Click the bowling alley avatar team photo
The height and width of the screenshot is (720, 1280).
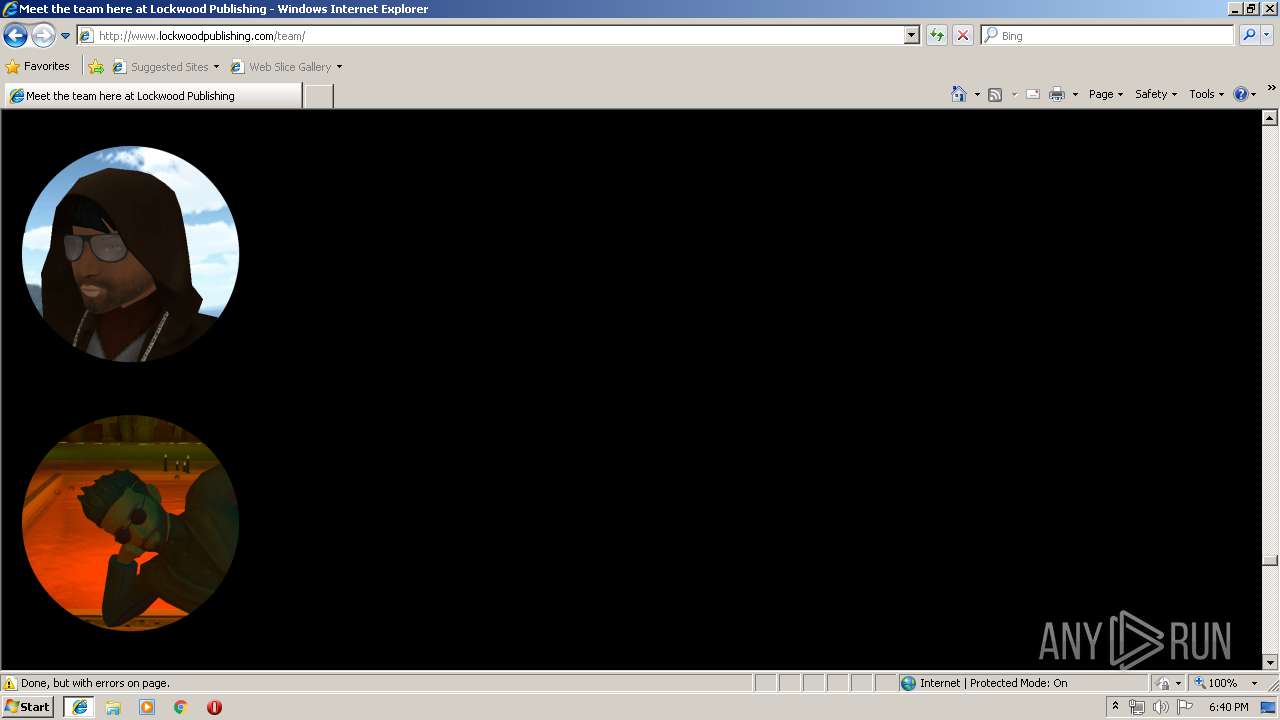point(130,523)
